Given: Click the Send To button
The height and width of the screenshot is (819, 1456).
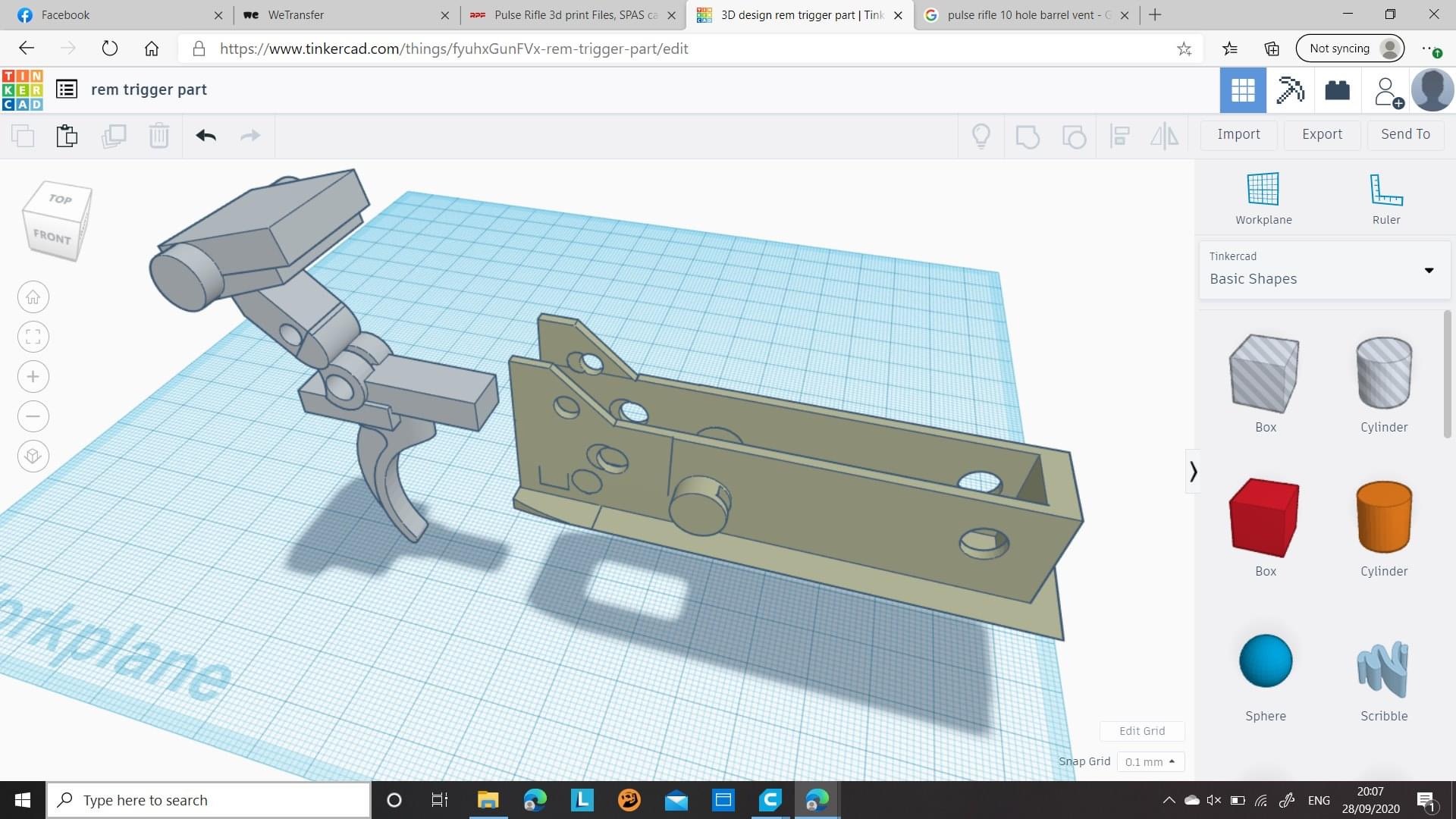Looking at the screenshot, I should 1405,134.
